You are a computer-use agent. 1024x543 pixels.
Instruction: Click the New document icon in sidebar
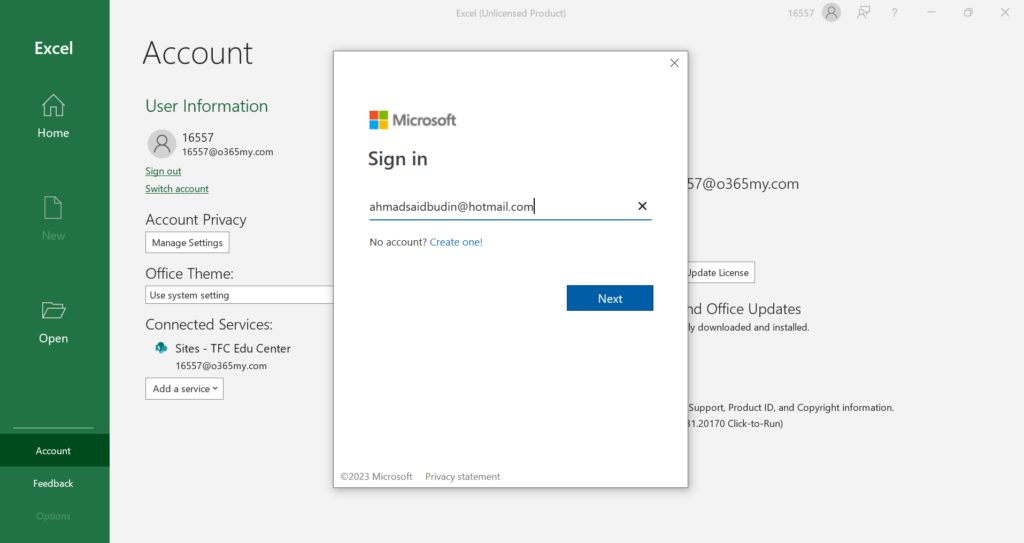coord(53,218)
